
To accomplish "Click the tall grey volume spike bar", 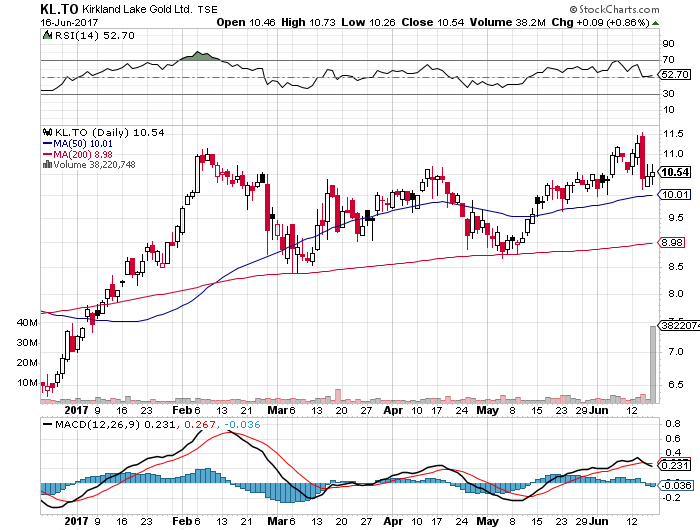I will 653,364.
